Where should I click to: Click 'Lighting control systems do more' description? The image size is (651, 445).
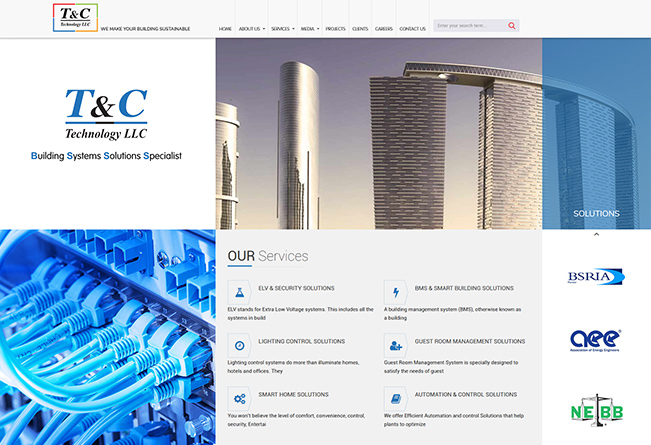pyautogui.click(x=293, y=367)
